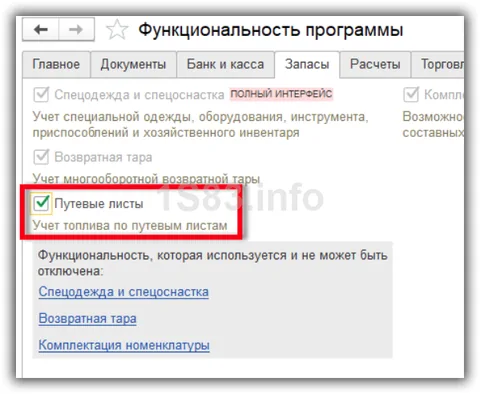The image size is (480, 394).
Task: Switch to the Расчеты tab
Action: pyautogui.click(x=375, y=64)
